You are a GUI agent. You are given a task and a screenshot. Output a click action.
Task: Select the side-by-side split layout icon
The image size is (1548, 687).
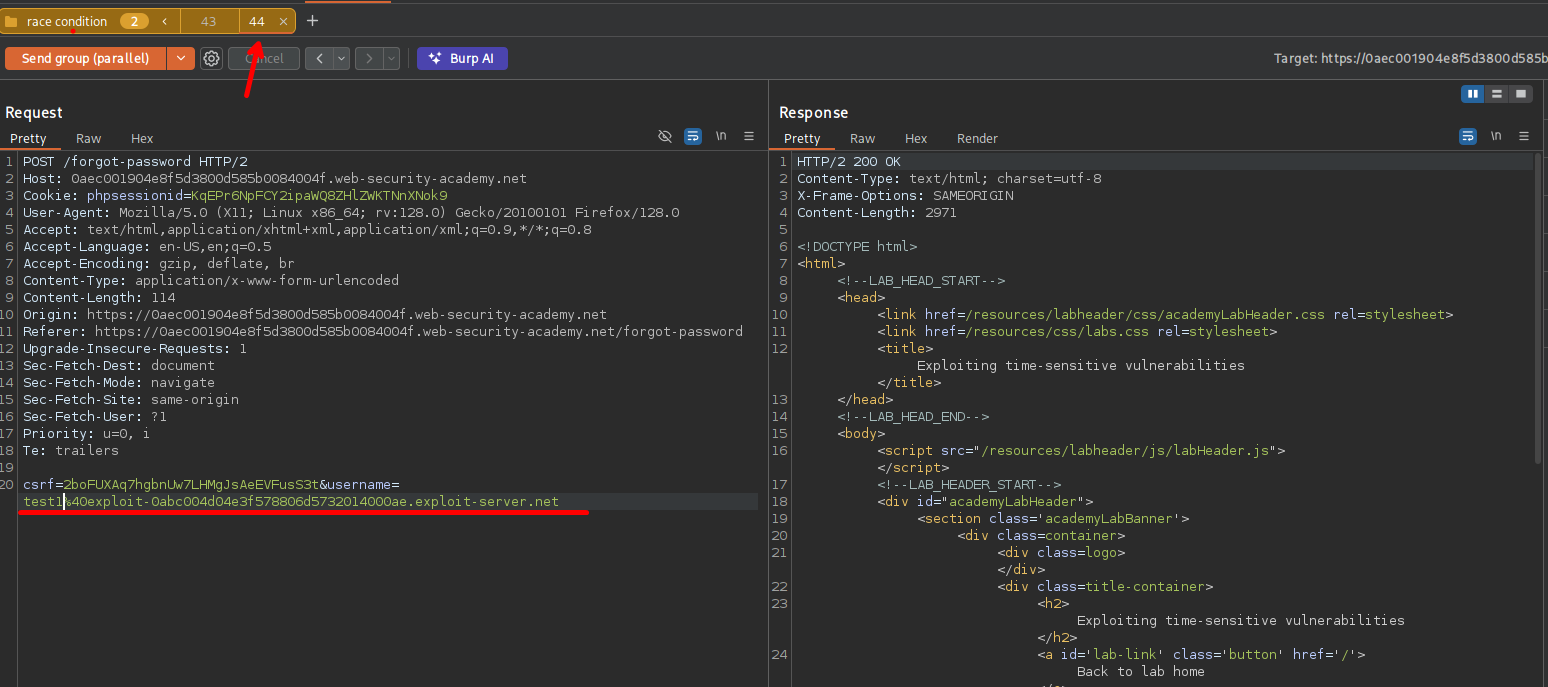(x=1472, y=94)
